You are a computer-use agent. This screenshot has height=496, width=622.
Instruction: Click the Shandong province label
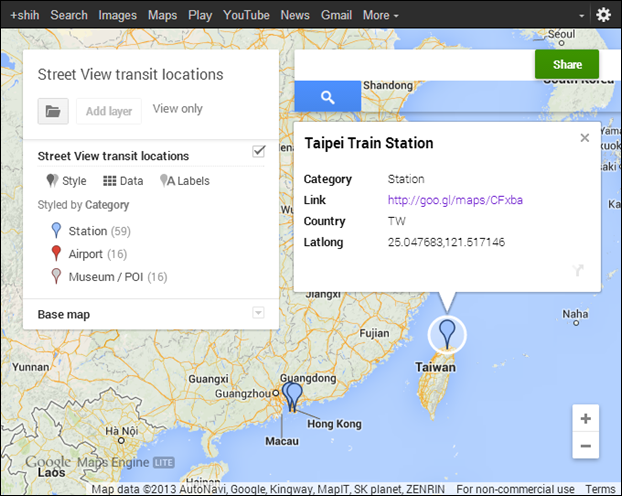tap(388, 85)
